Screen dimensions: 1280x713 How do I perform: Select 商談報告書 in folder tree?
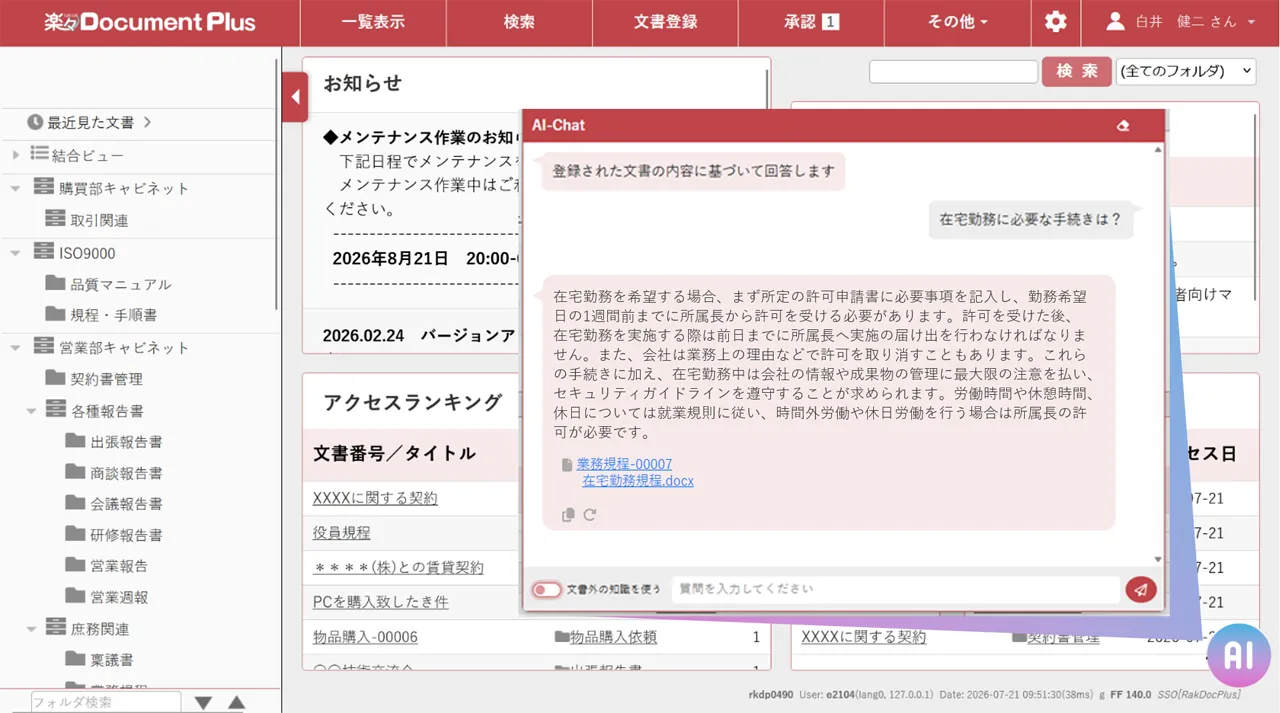coord(126,473)
